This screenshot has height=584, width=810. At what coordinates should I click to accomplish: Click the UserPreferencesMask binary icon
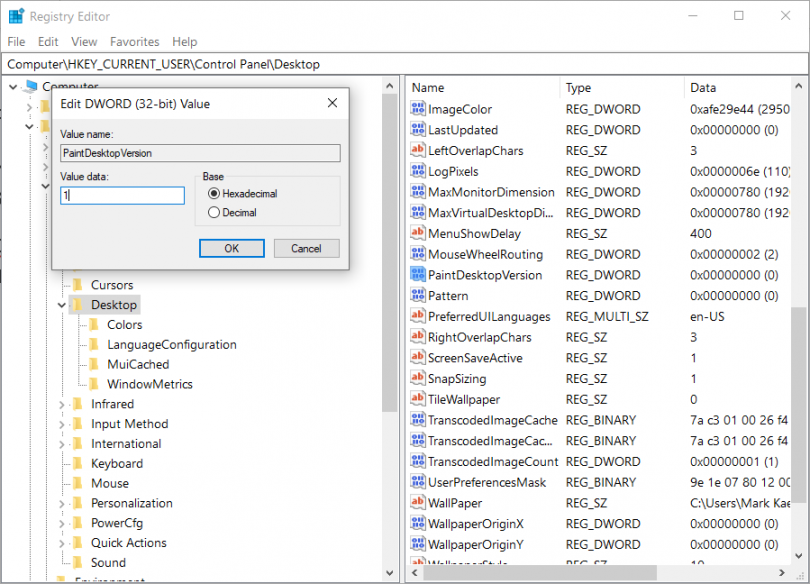coord(417,482)
